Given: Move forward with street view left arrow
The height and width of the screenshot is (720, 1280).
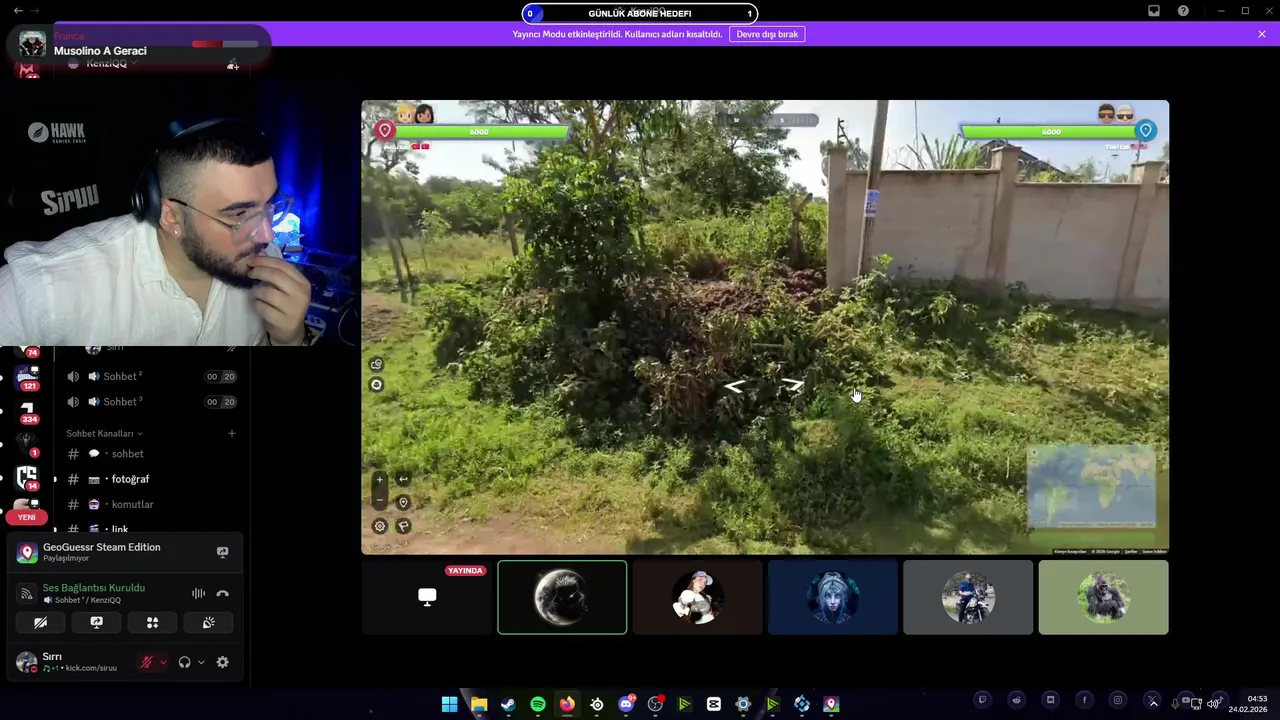Looking at the screenshot, I should click(x=734, y=387).
